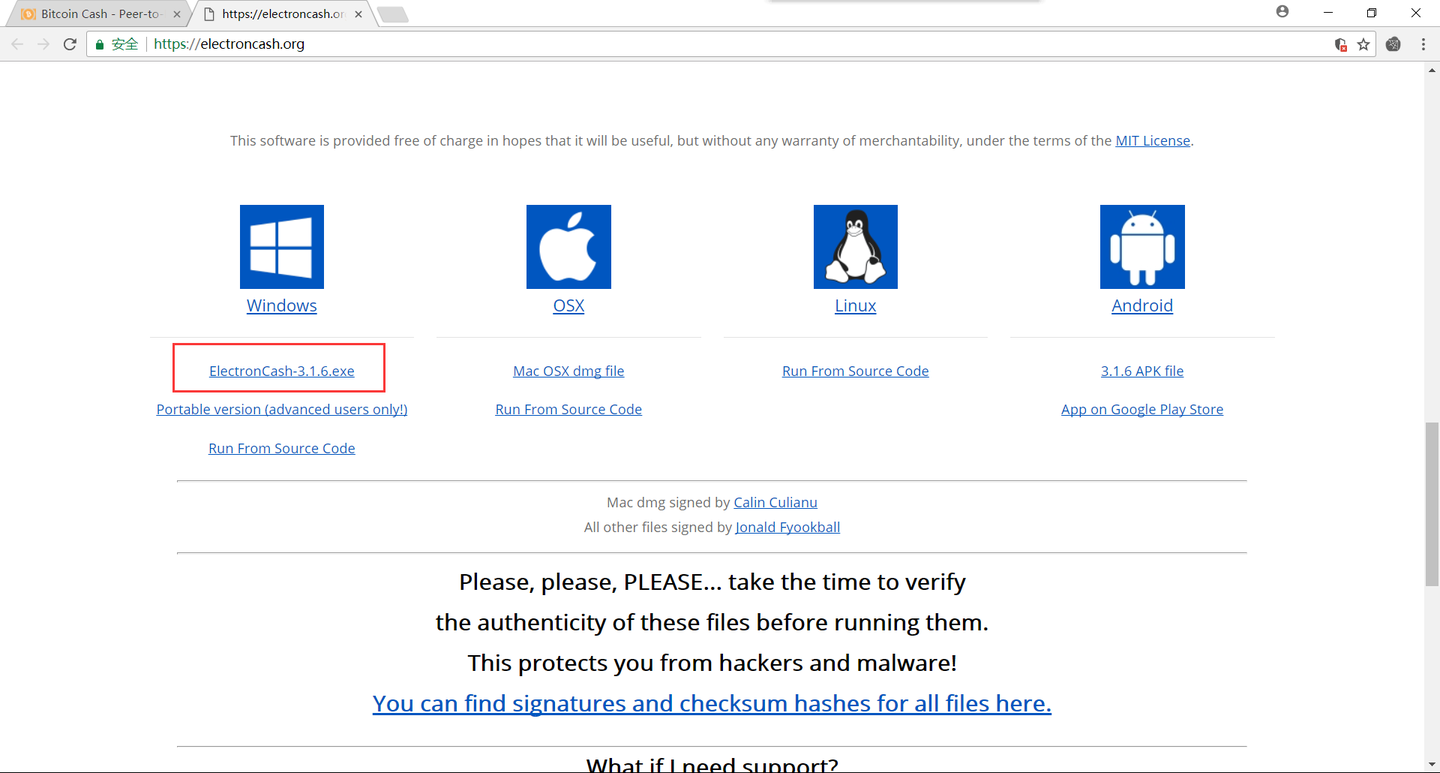
Task: Switch to the Bitcoin Cash tab
Action: [98, 14]
